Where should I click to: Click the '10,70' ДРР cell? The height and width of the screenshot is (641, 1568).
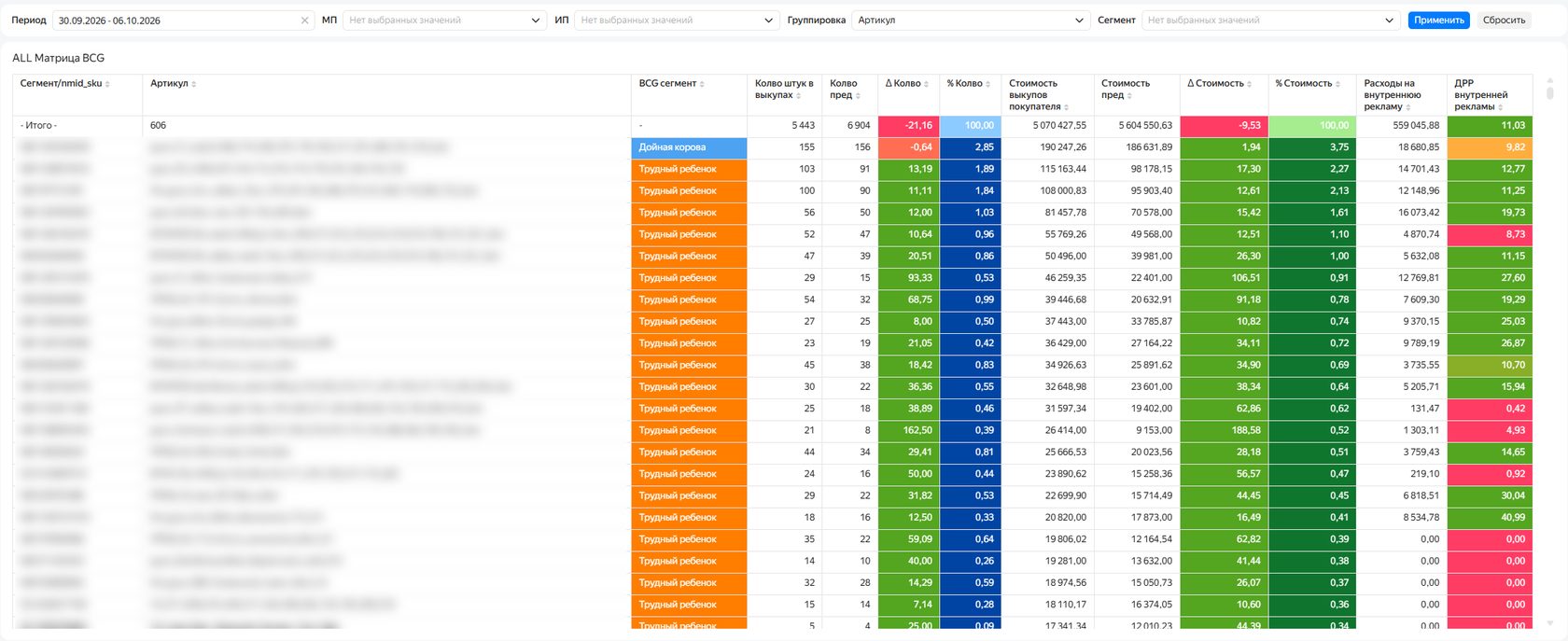coord(1490,365)
